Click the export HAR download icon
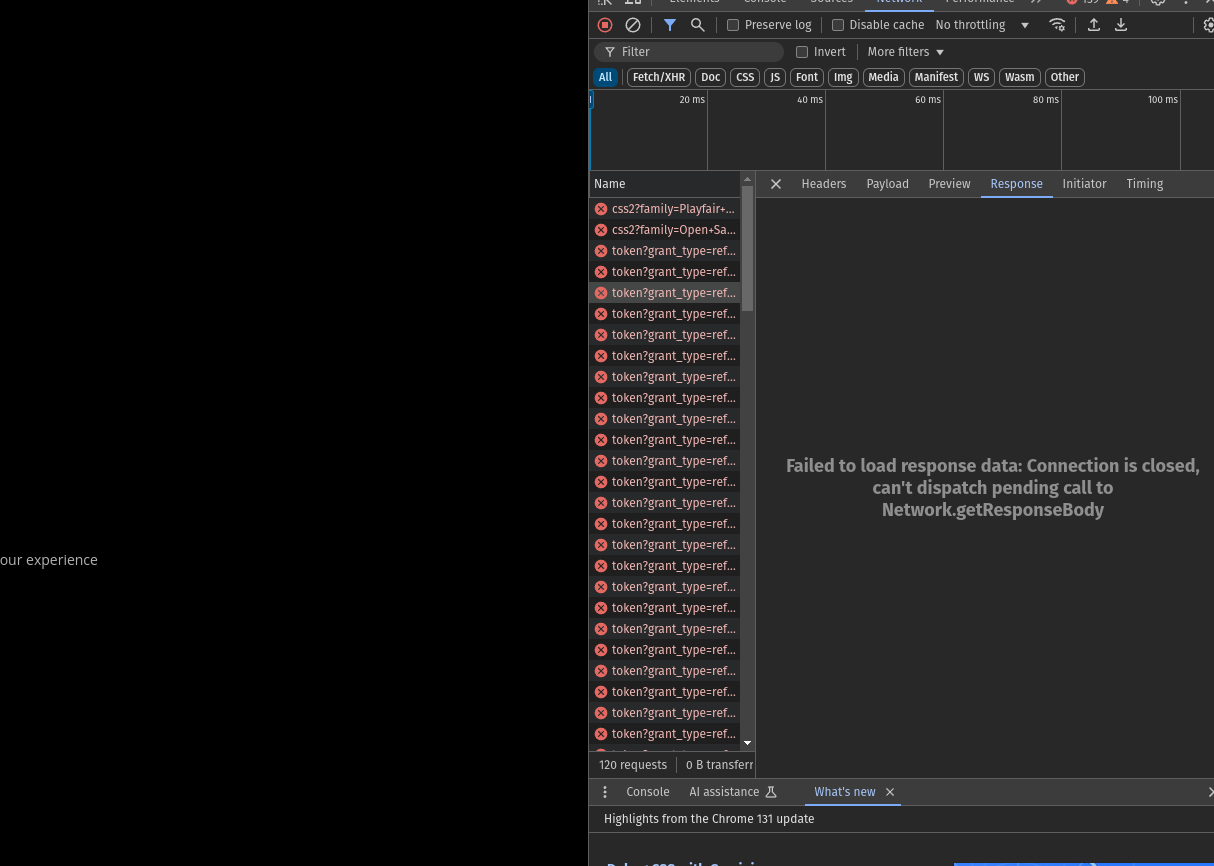Screen dimensions: 1214x866 click(1121, 25)
